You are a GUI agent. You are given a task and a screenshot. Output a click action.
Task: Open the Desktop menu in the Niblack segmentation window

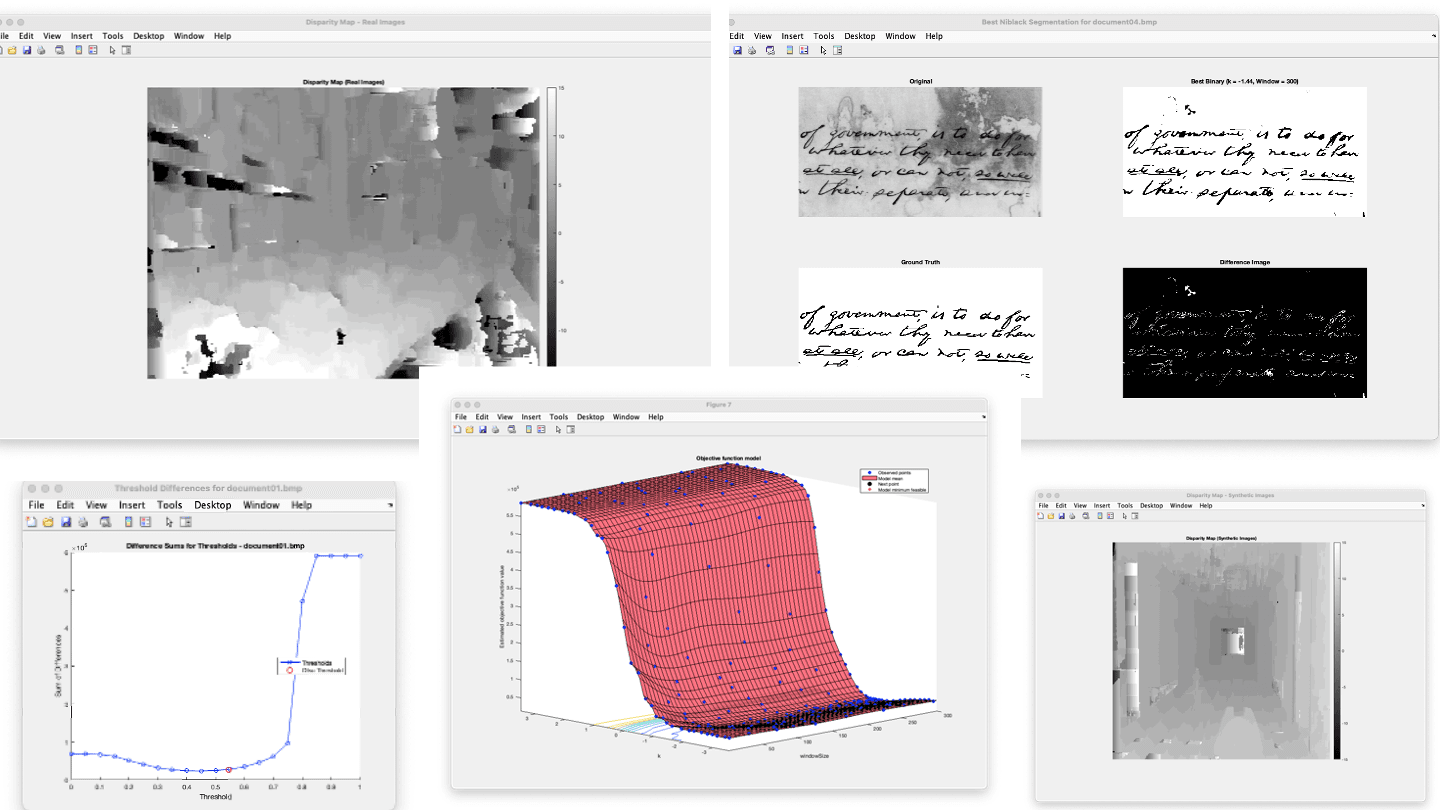[x=859, y=35]
